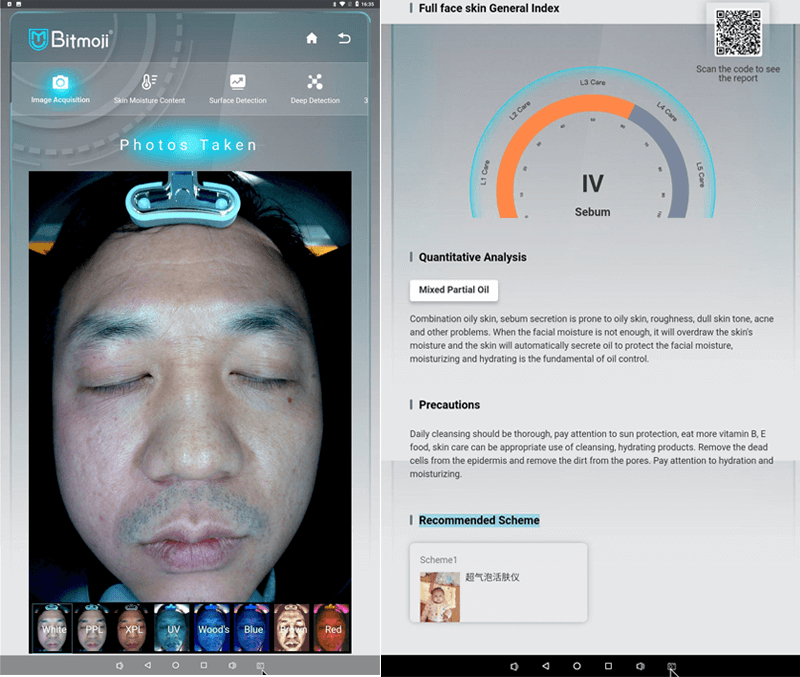The width and height of the screenshot is (800, 677).
Task: Select the PPL face thumbnail
Action: [x=94, y=628]
